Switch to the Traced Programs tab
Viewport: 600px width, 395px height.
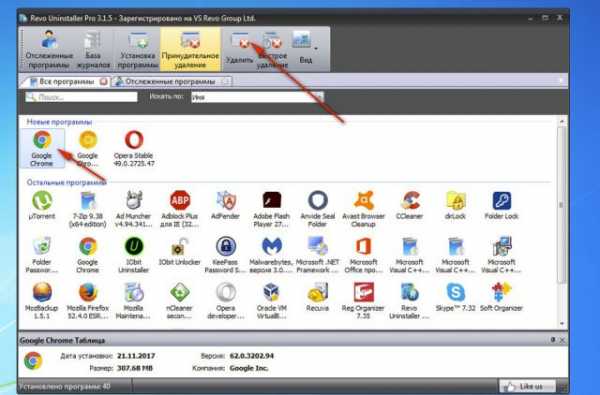tap(171, 82)
